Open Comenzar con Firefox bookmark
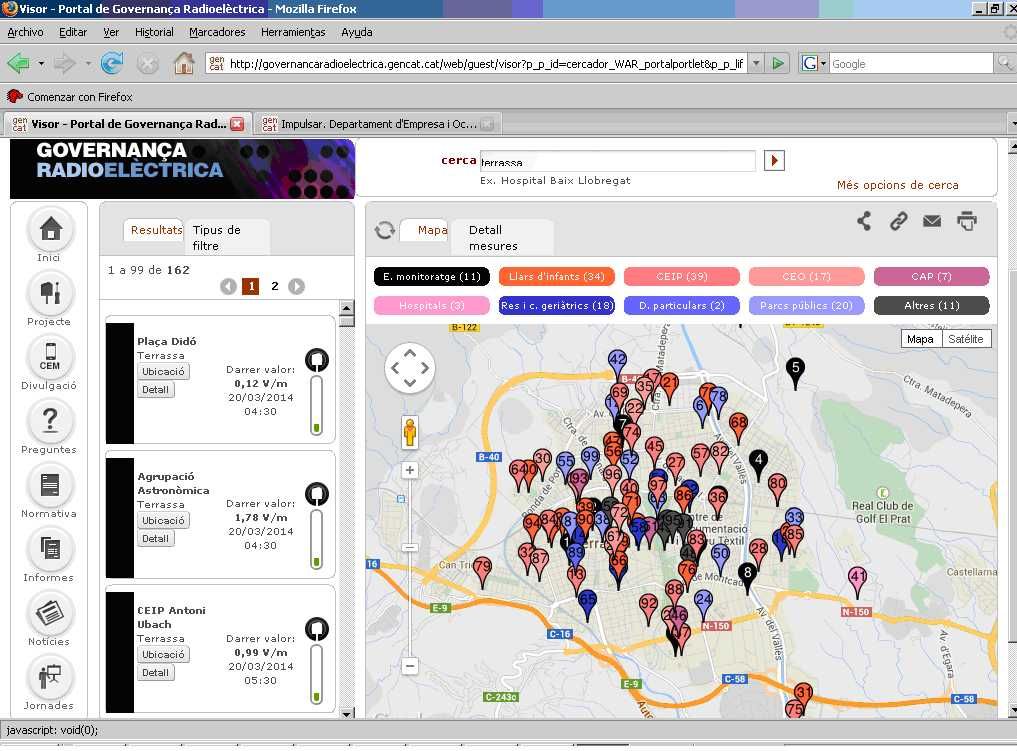Screen dimensions: 1017x751 coord(70,97)
